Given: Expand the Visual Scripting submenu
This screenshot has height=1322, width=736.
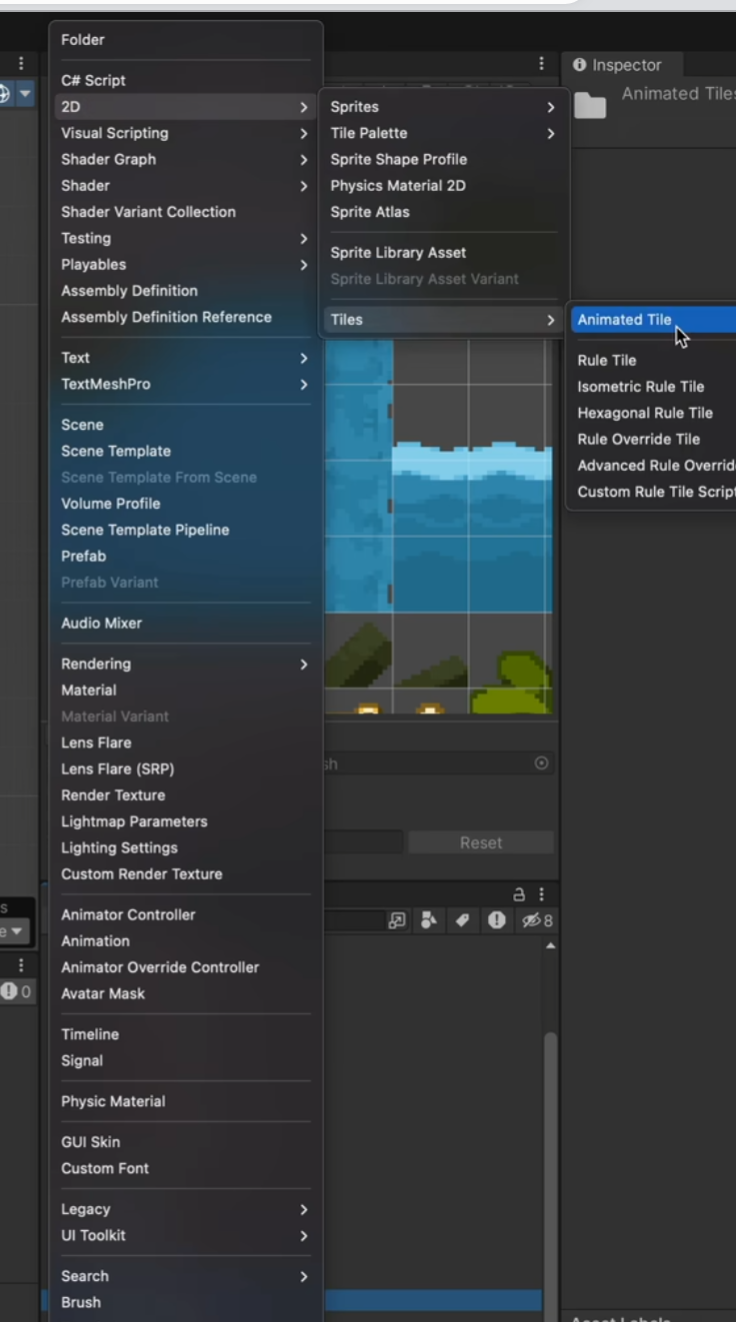Looking at the screenshot, I should 186,133.
